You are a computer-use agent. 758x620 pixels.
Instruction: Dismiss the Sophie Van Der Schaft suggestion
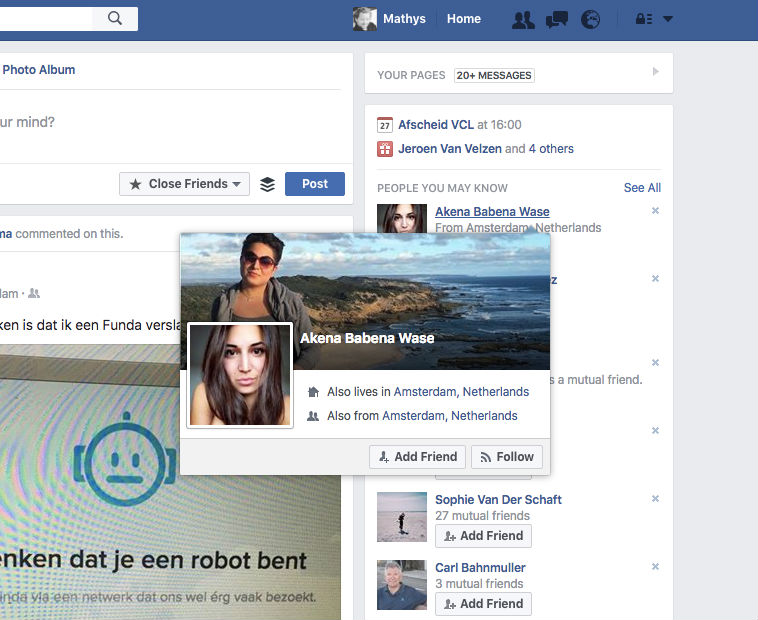coord(655,499)
